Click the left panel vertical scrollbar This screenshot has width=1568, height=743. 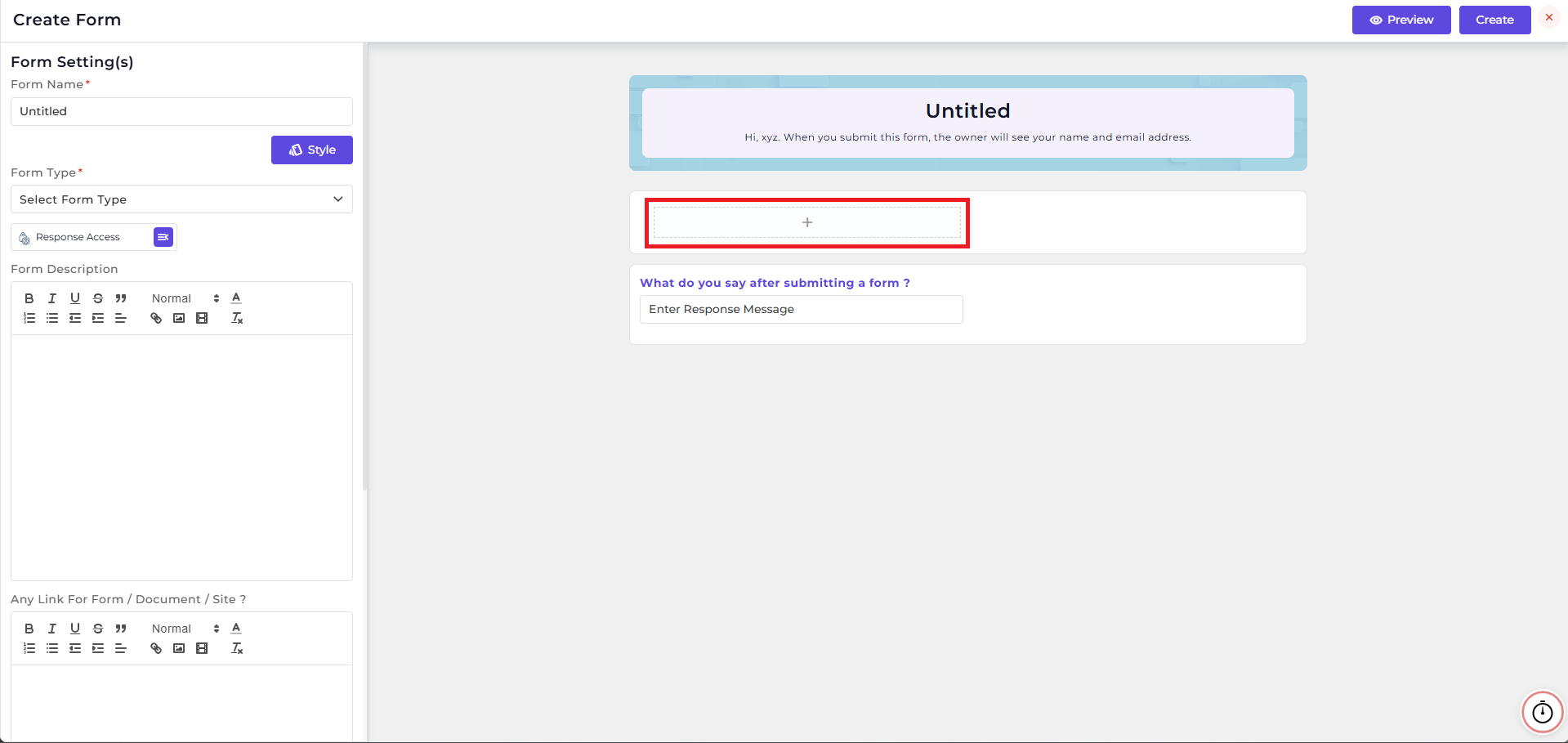click(365, 266)
